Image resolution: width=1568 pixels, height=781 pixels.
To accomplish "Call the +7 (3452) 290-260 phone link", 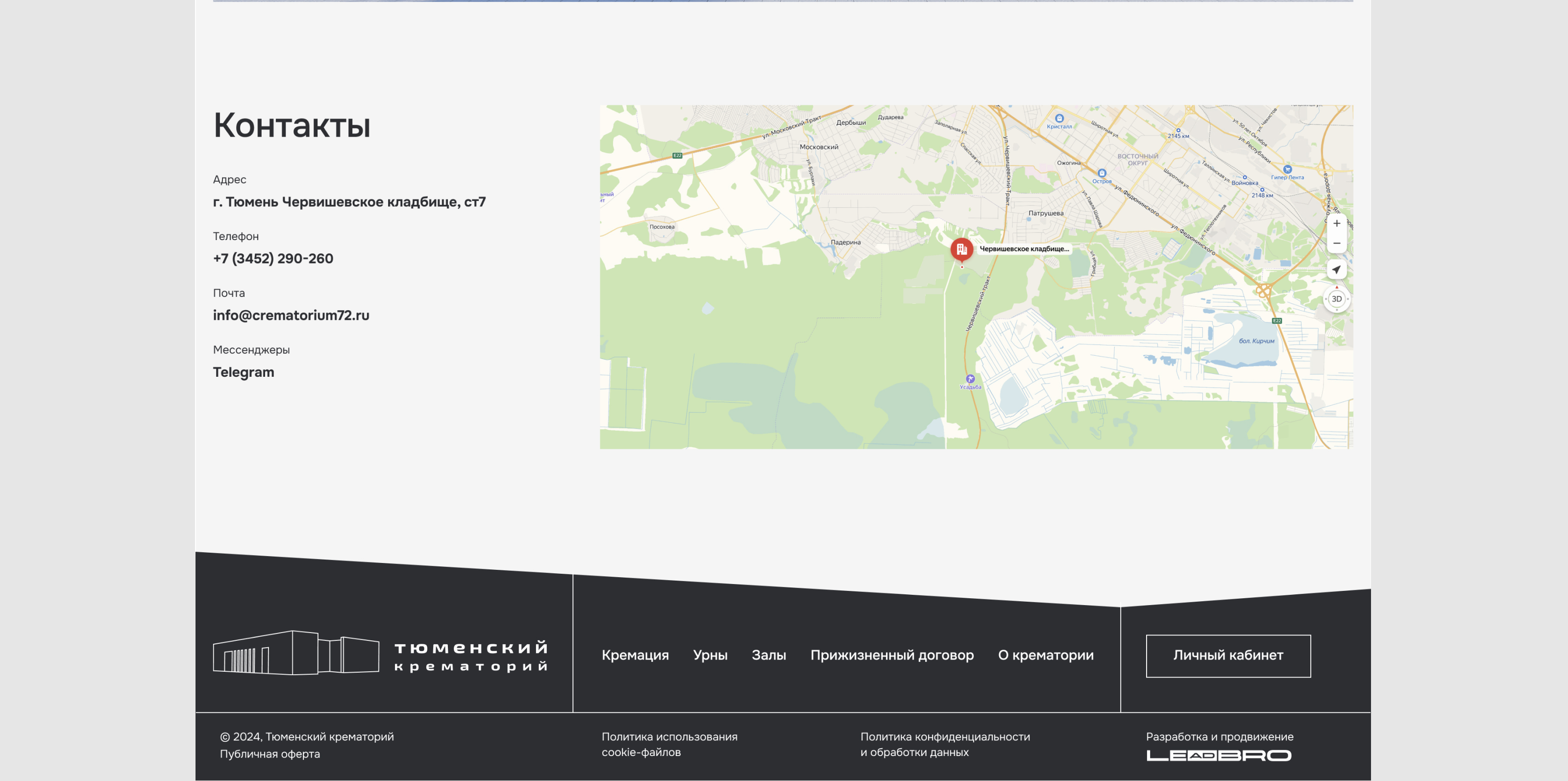I will pos(273,259).
